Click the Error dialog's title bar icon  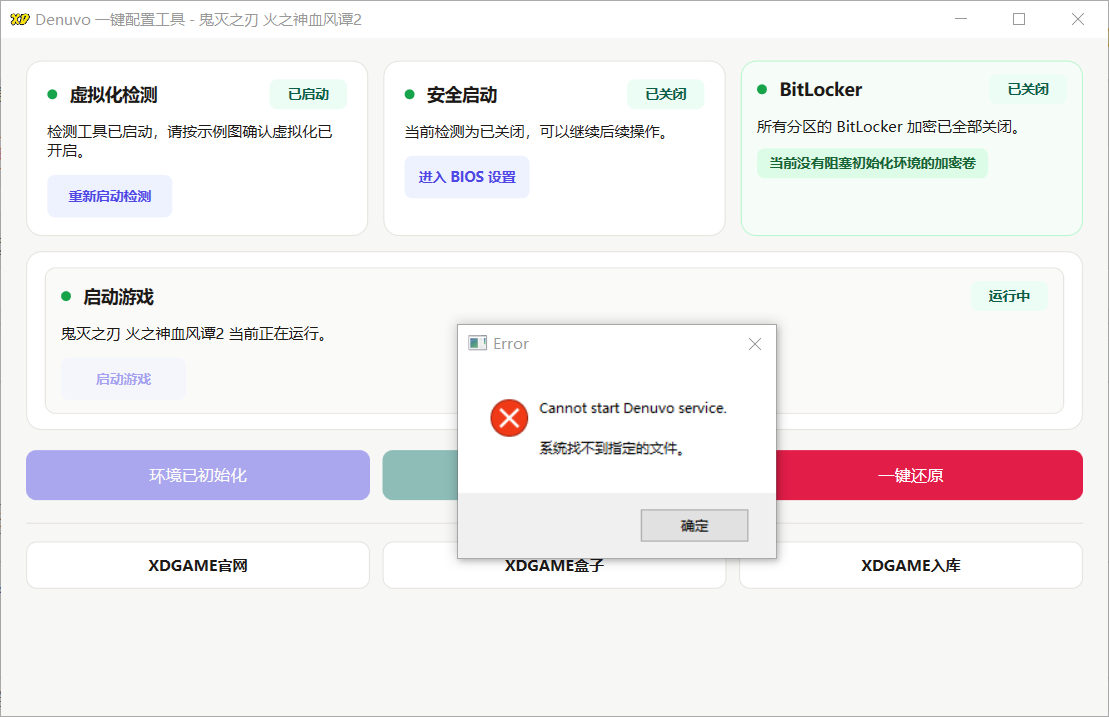tap(478, 343)
